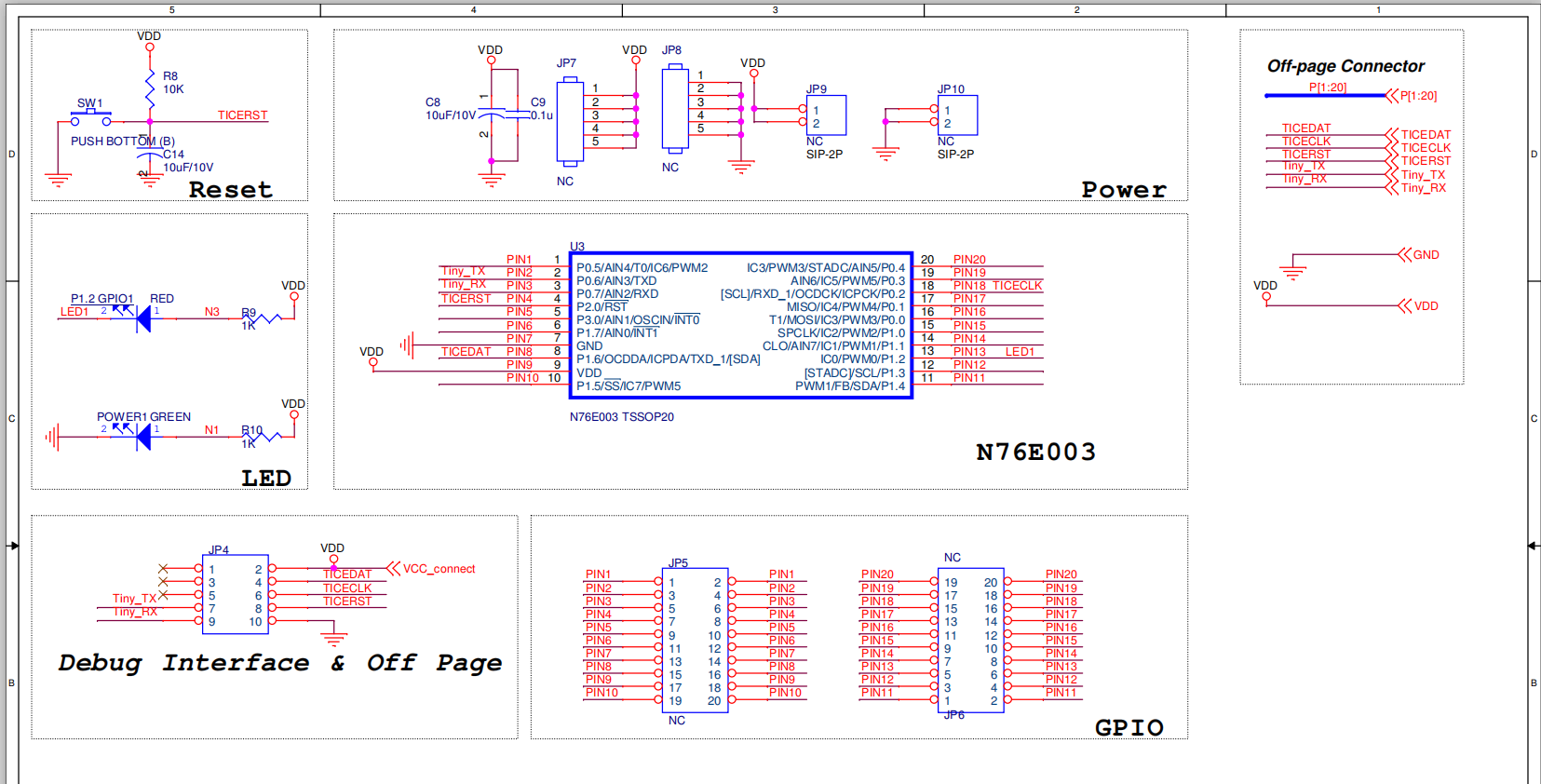Select the U3 designator above the chip
1541x784 pixels.
[x=577, y=247]
